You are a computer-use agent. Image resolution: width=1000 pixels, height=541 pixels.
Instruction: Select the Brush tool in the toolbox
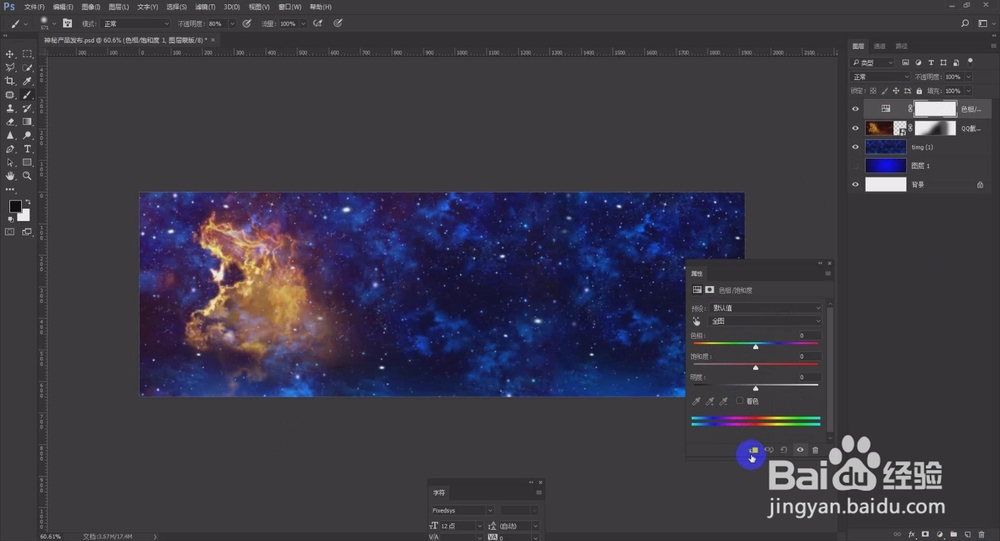(27, 94)
